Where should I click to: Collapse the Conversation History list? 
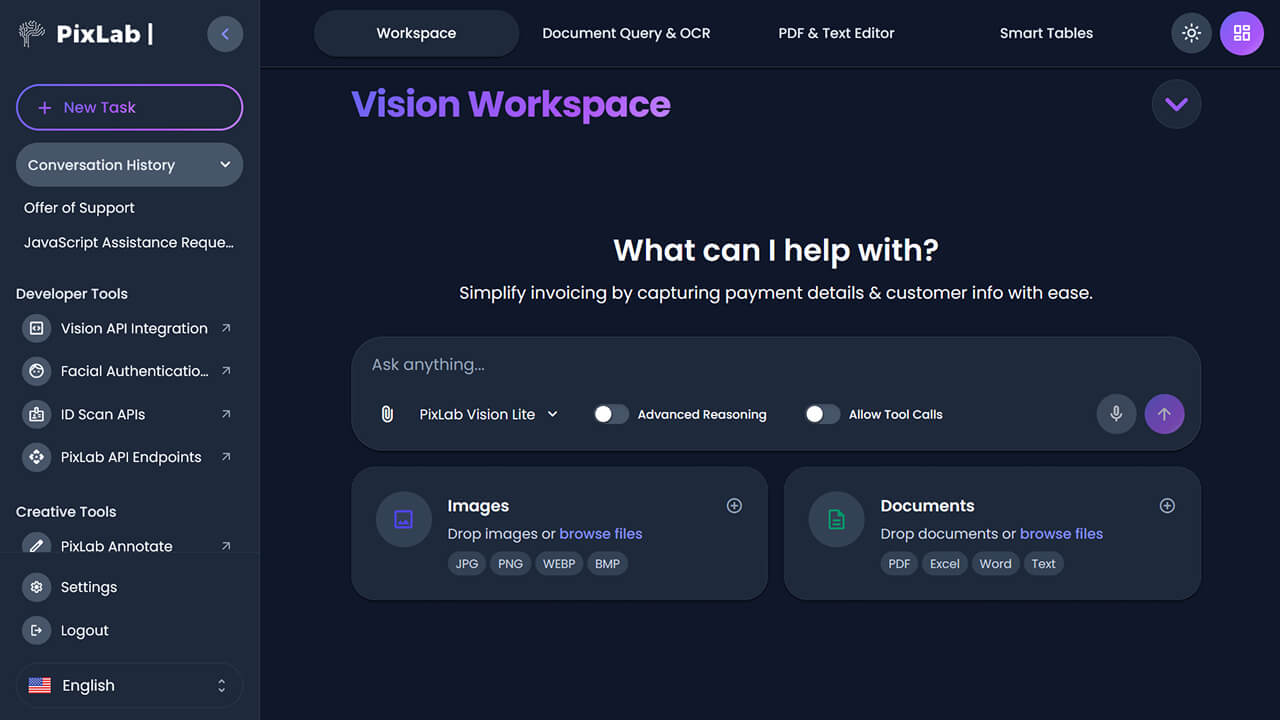click(x=226, y=164)
